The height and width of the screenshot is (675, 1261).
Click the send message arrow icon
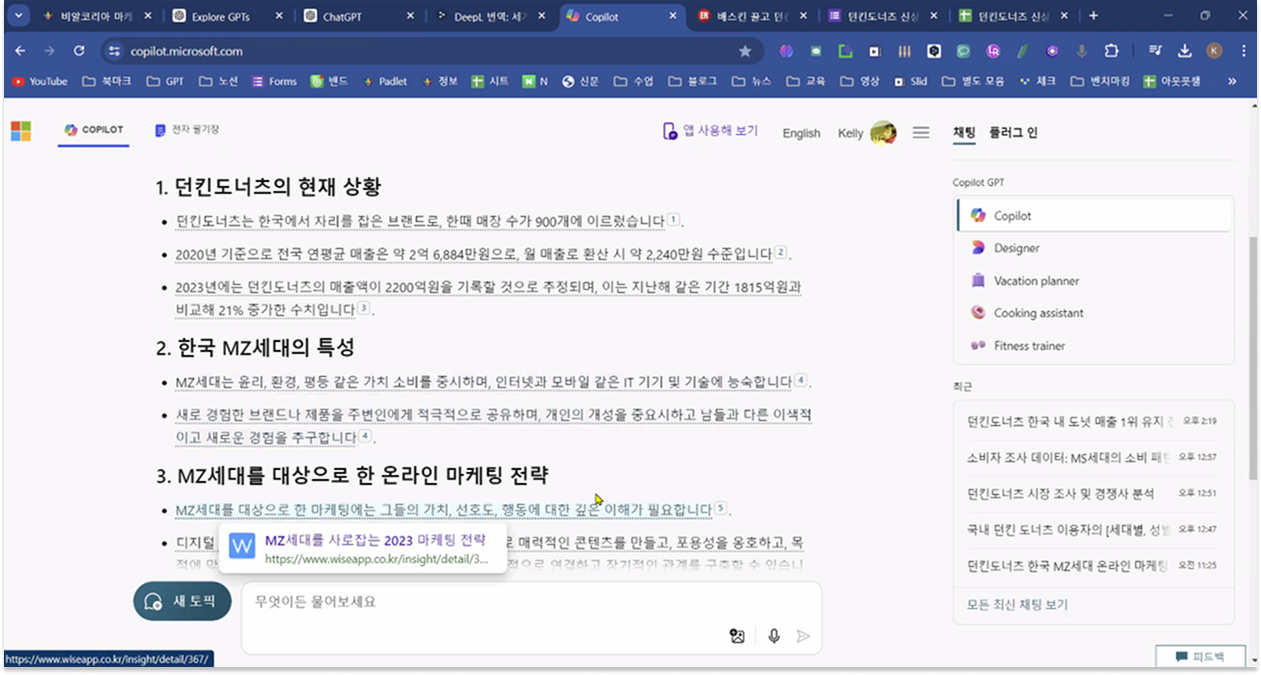(x=804, y=636)
